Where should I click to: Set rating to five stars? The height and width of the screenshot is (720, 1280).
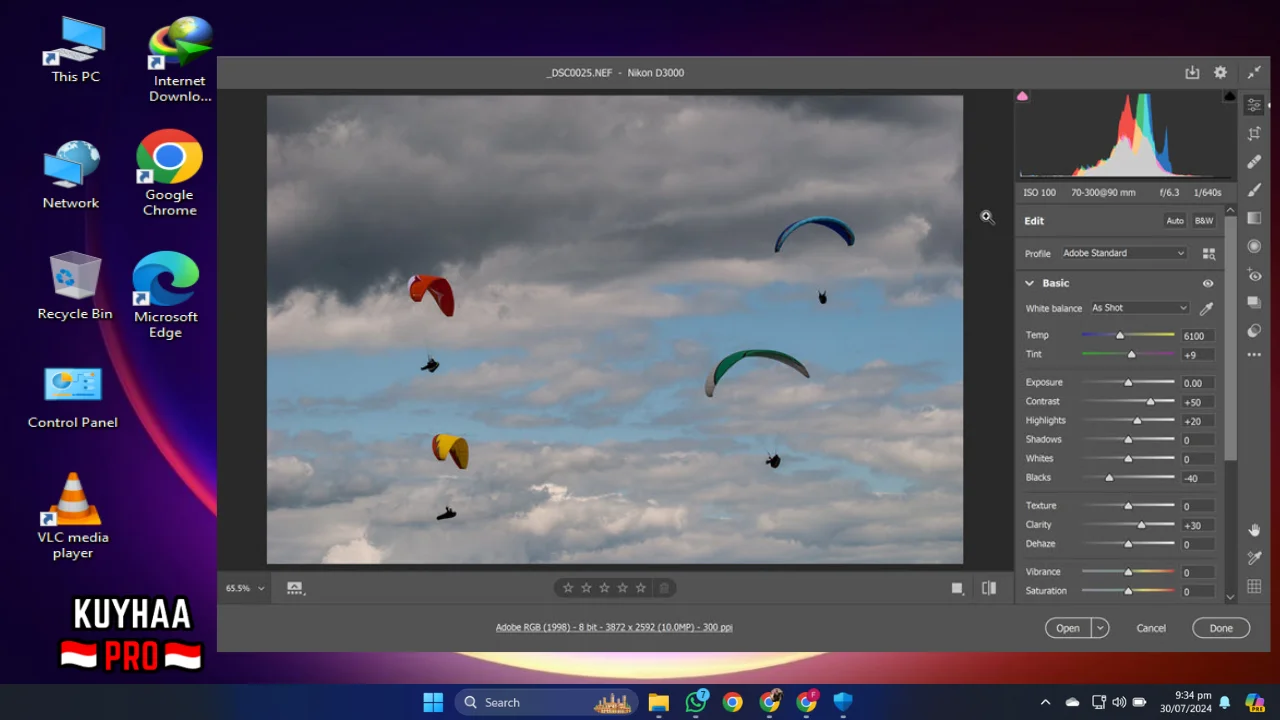(x=641, y=588)
